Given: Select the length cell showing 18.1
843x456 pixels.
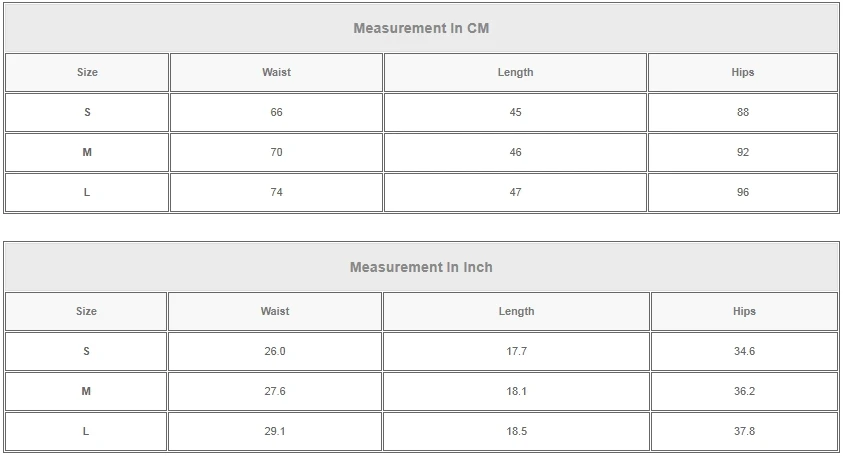Looking at the screenshot, I should [x=516, y=391].
